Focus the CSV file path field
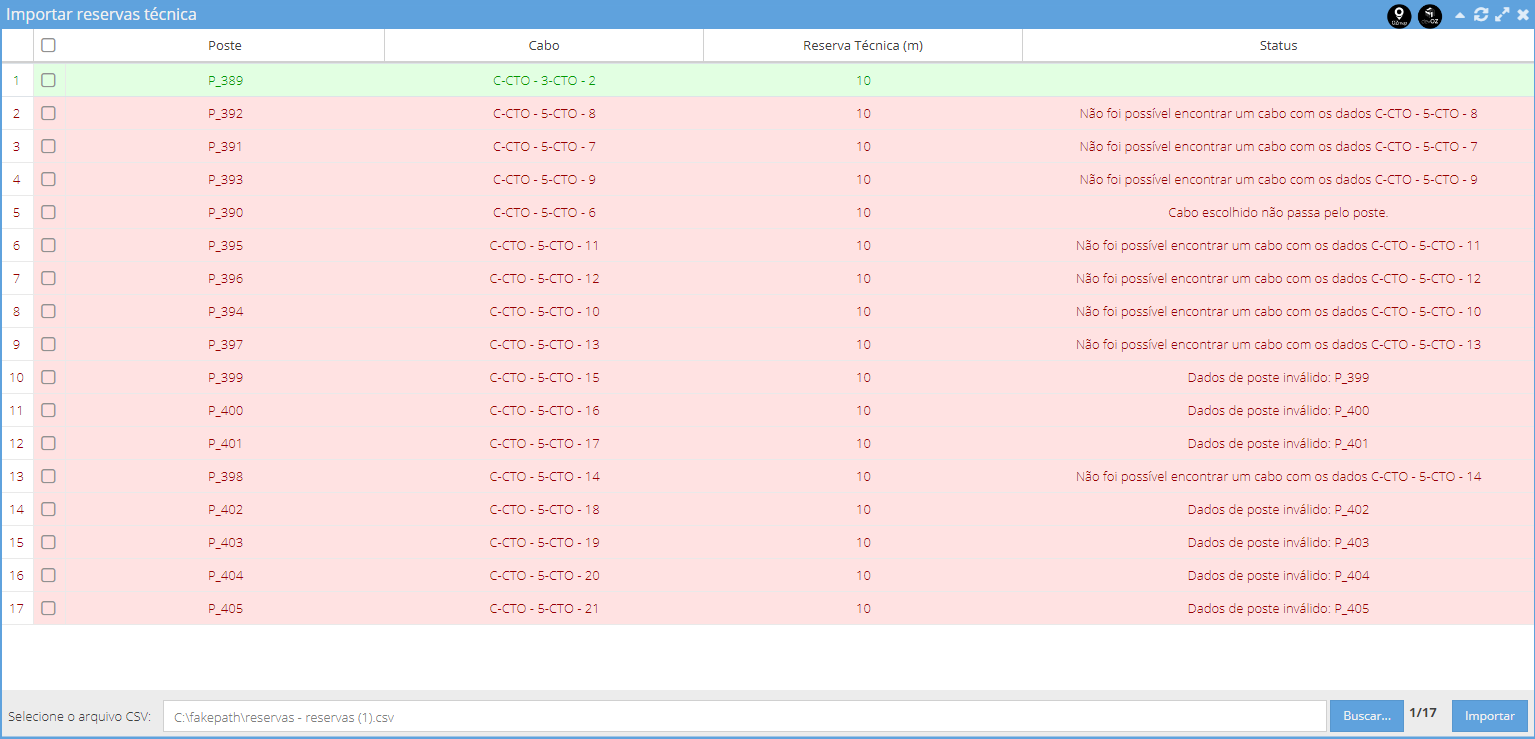This screenshot has height=739, width=1535. click(x=745, y=716)
